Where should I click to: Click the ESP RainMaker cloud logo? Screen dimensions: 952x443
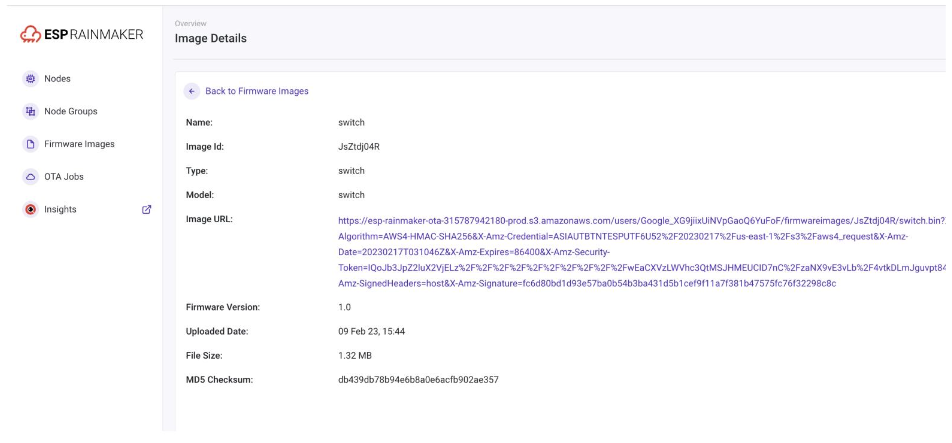tap(30, 35)
